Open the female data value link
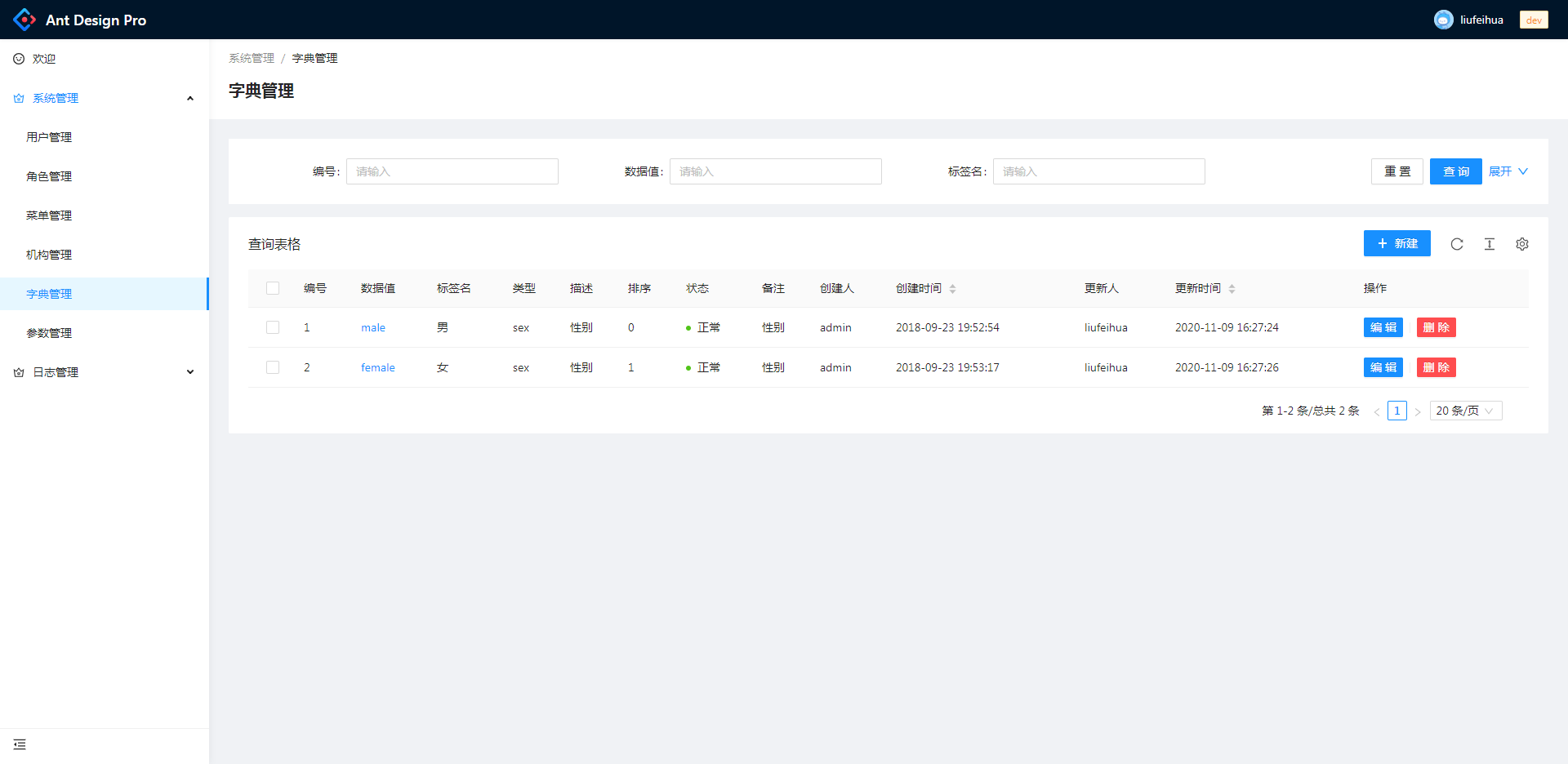Viewport: 1568px width, 764px height. pyautogui.click(x=377, y=367)
